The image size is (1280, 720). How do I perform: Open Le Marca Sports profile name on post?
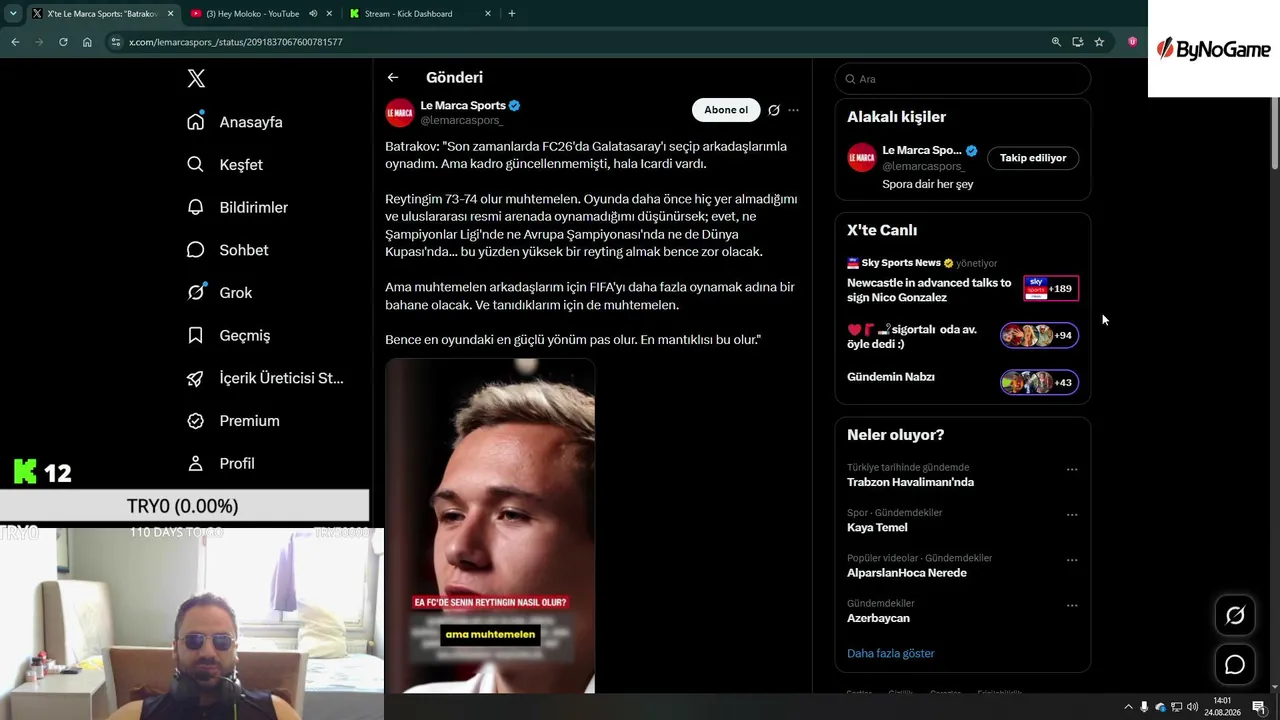tap(463, 105)
